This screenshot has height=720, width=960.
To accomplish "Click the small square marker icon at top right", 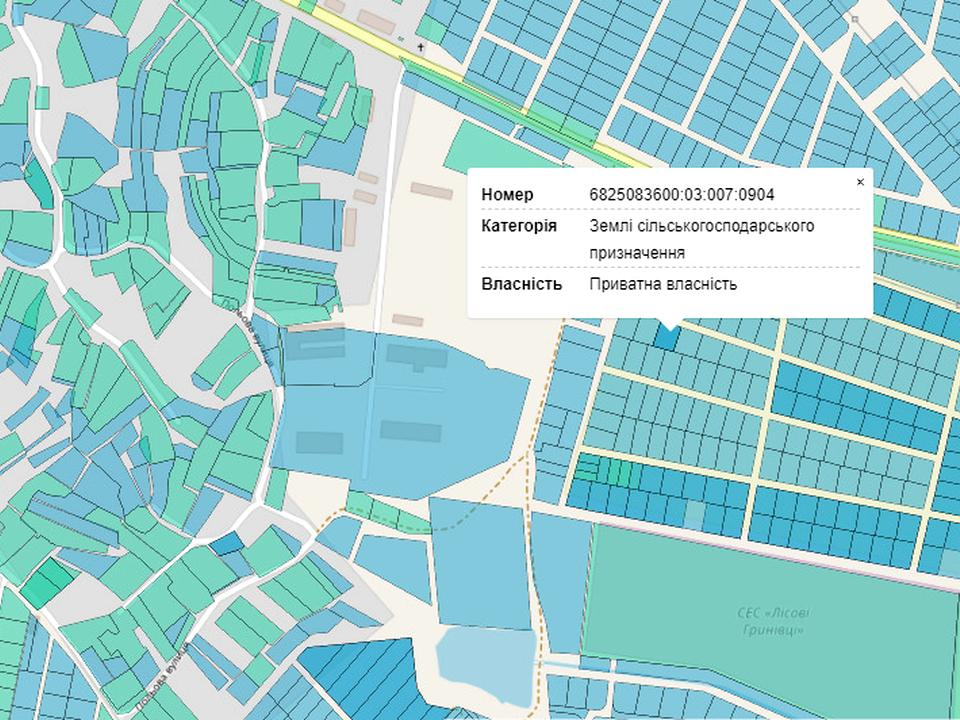I will (856, 18).
